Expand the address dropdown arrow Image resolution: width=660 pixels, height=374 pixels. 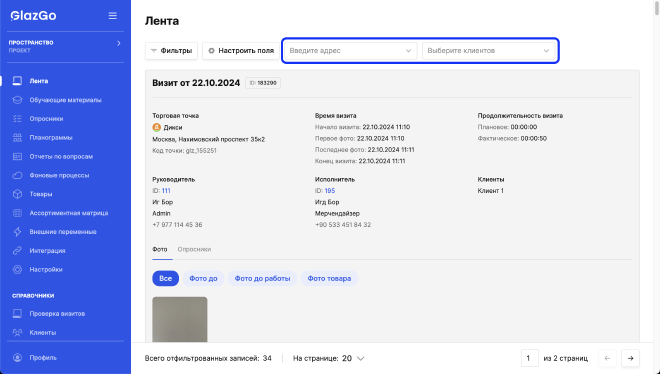408,51
